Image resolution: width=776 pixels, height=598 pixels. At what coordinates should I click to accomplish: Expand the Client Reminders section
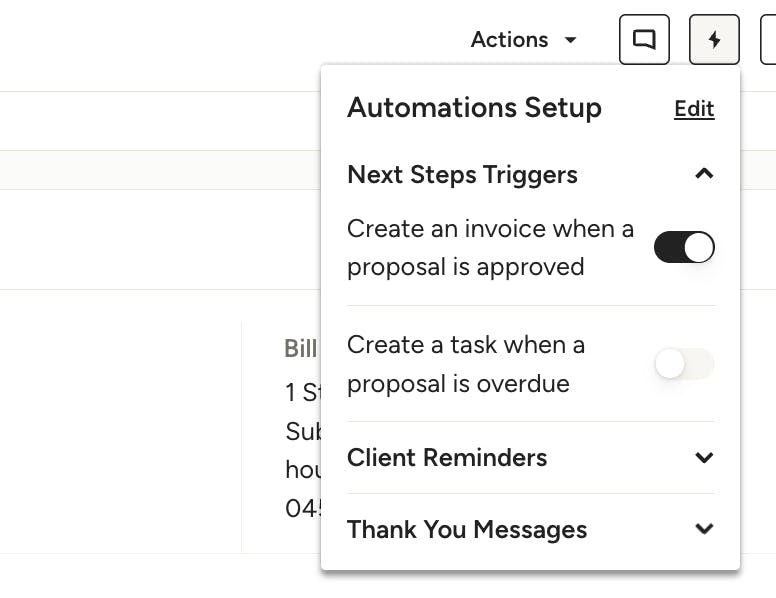531,457
